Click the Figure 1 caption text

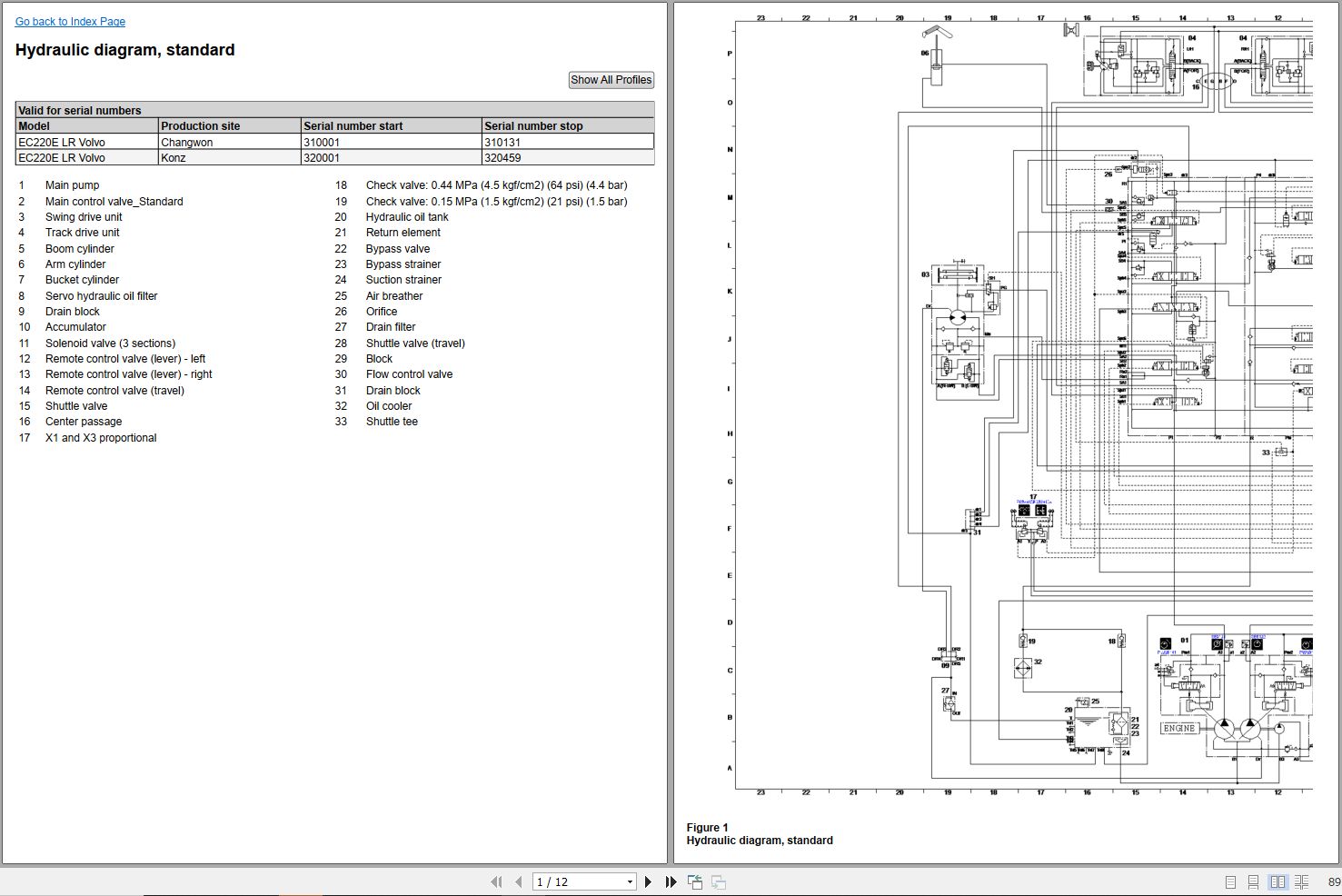(708, 828)
